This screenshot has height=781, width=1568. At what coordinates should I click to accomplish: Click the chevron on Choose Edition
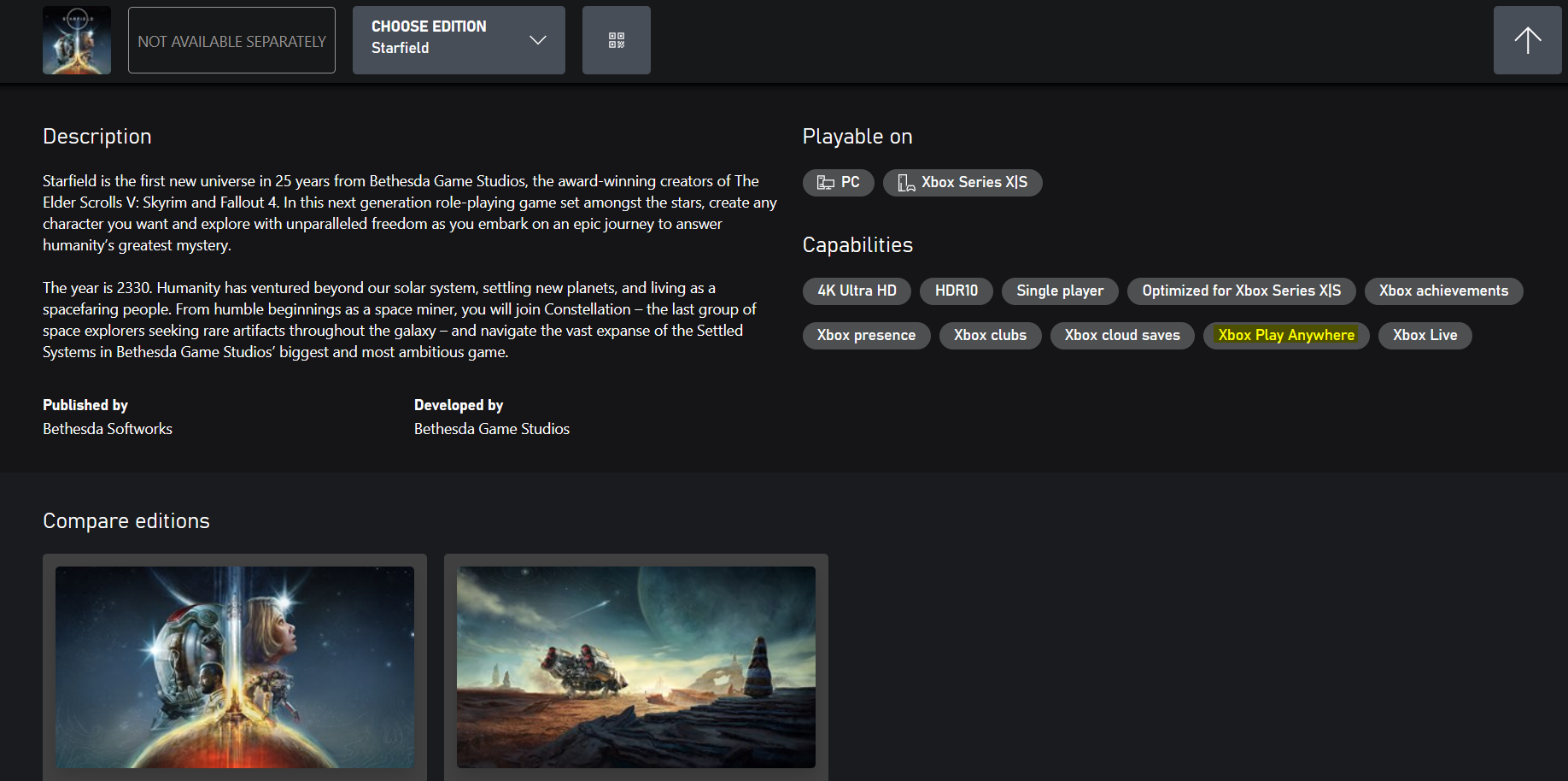pos(538,40)
